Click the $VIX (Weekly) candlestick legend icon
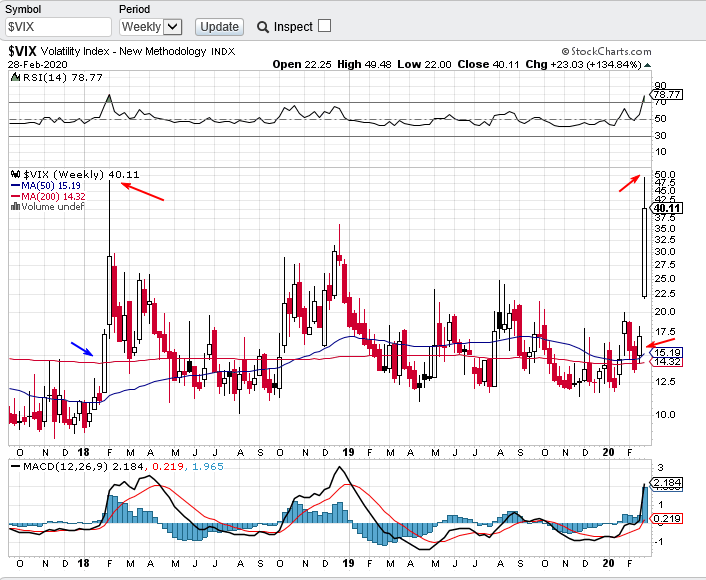 tap(16, 174)
